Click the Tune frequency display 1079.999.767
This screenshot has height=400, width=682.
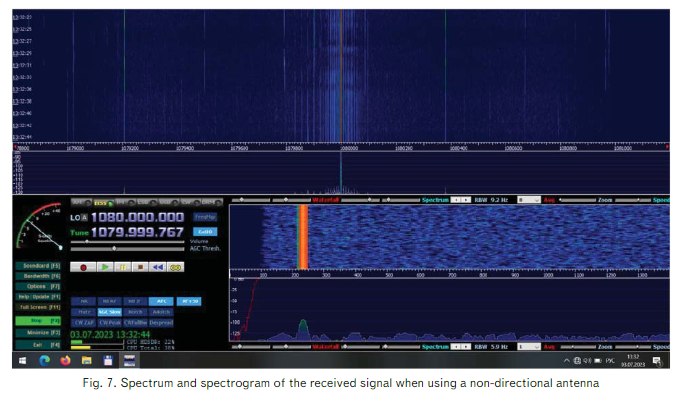tap(137, 232)
